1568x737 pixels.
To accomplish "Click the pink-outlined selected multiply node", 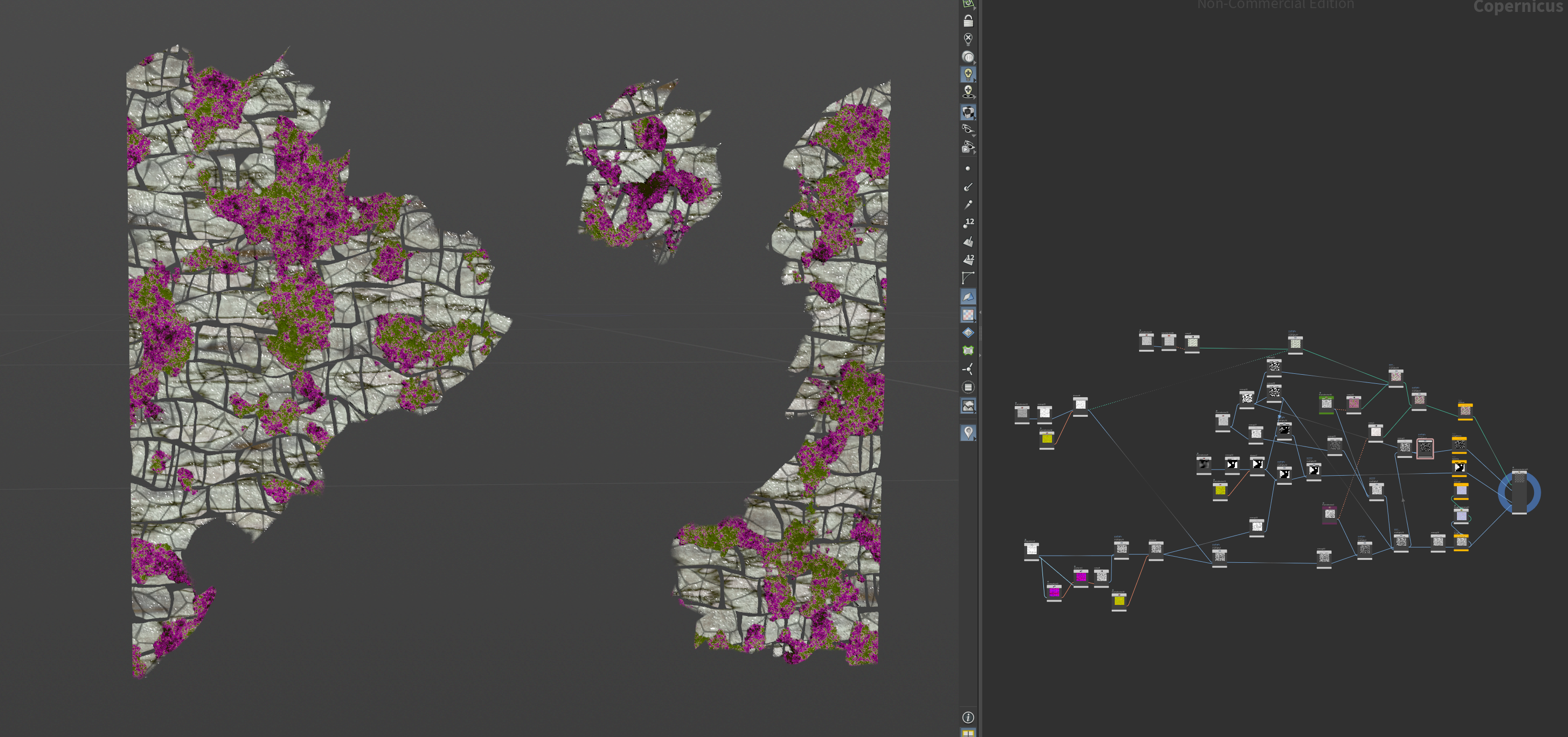I will (1425, 448).
